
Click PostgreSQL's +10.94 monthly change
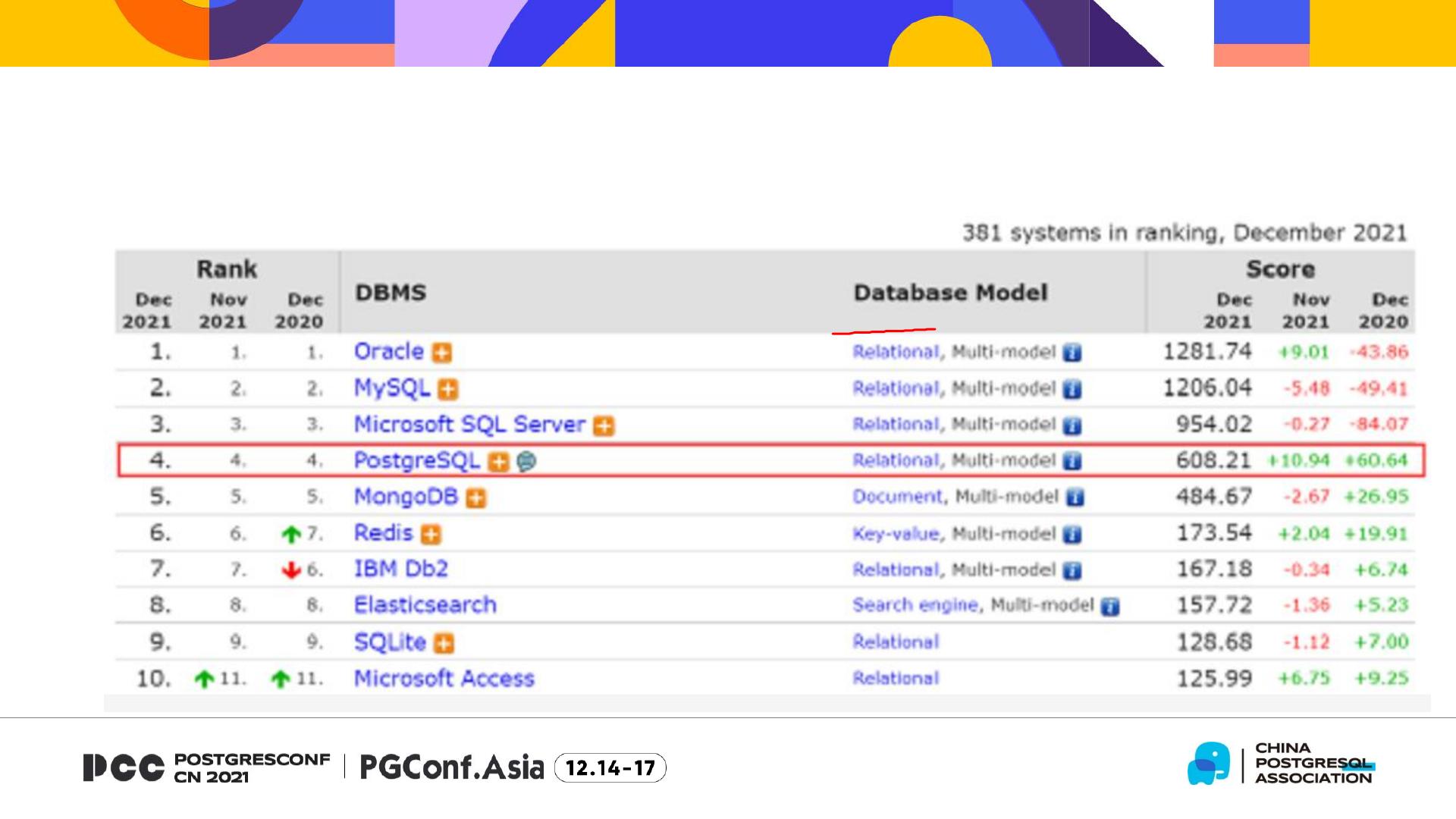click(x=1299, y=460)
